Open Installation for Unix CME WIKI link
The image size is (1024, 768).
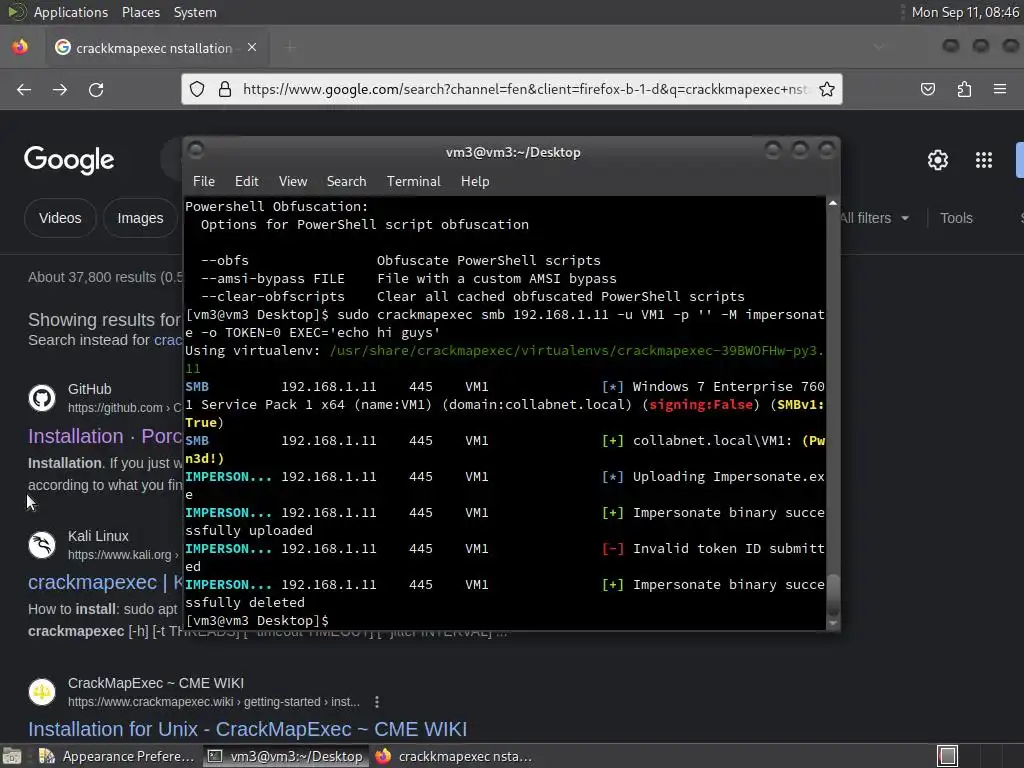(247, 729)
